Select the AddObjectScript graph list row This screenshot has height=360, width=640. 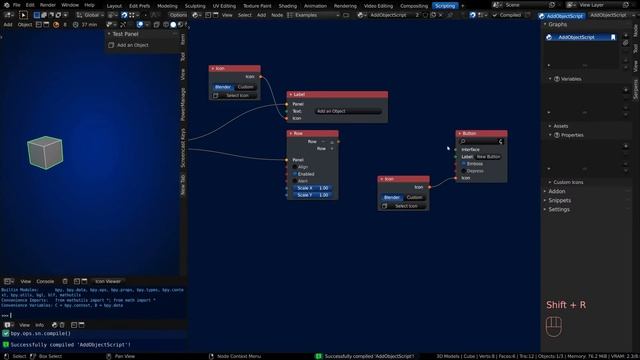click(x=581, y=37)
